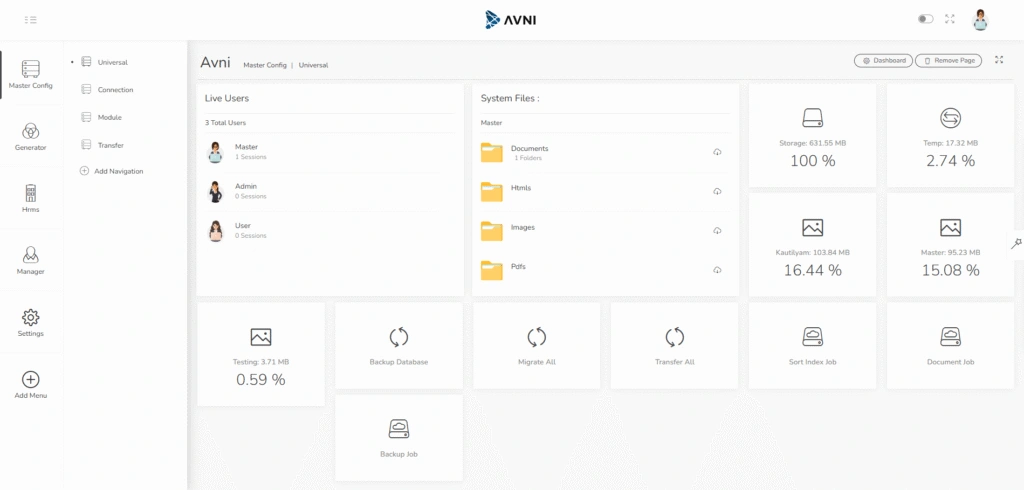The image size is (1024, 490).
Task: Toggle the switch in top header
Action: pyautogui.click(x=925, y=19)
